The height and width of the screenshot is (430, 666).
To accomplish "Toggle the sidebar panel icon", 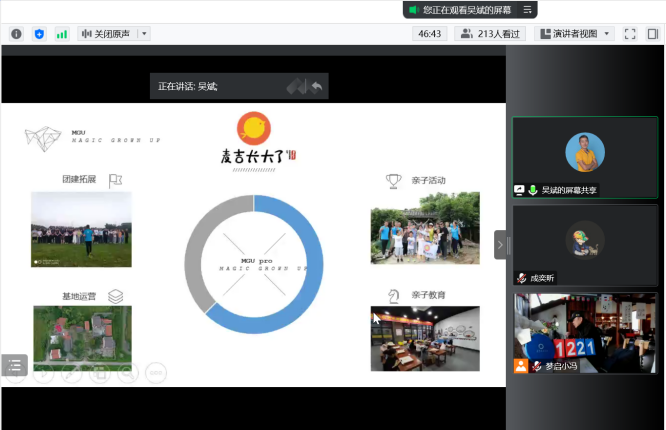I will tap(652, 33).
